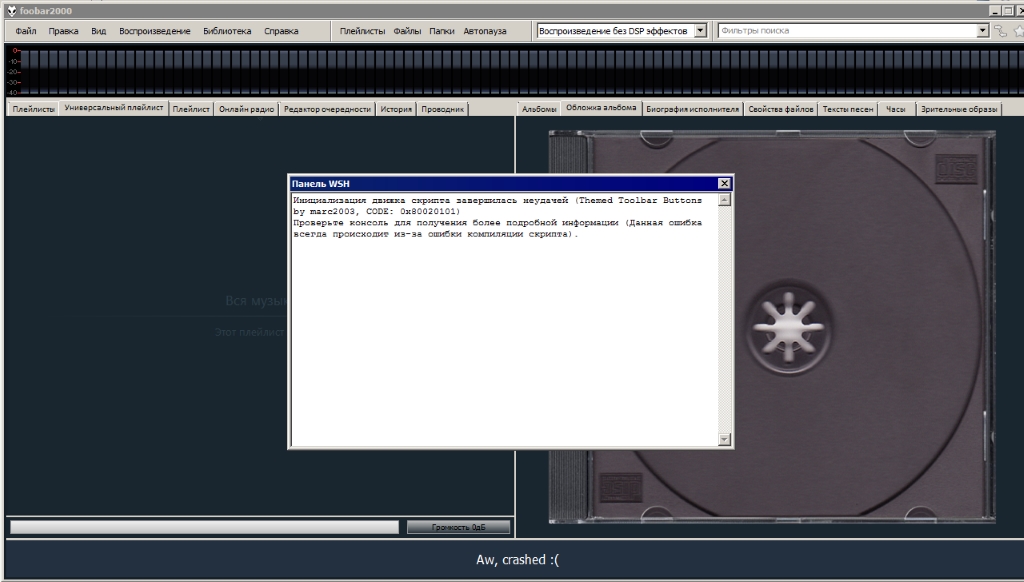Select the Обложка альбома tab
The height and width of the screenshot is (582, 1024).
[601, 108]
